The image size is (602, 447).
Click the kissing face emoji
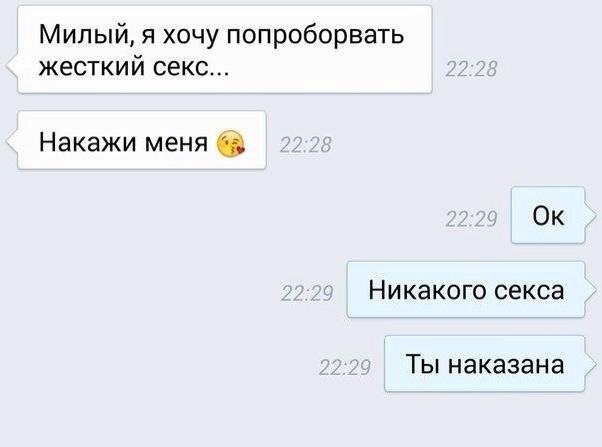click(231, 144)
